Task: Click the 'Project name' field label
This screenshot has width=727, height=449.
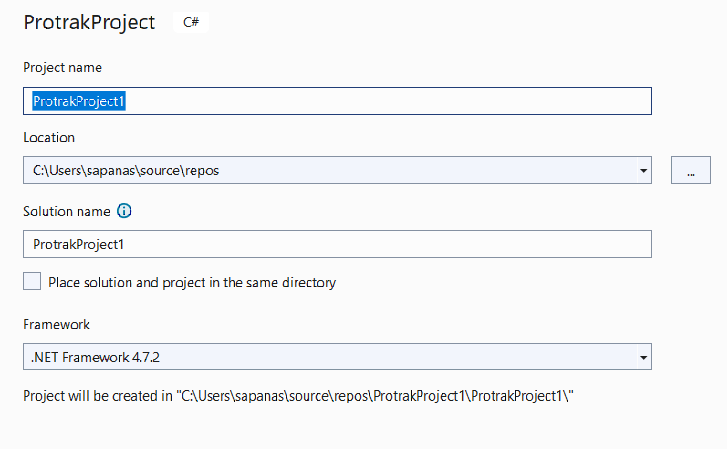Action: point(62,67)
